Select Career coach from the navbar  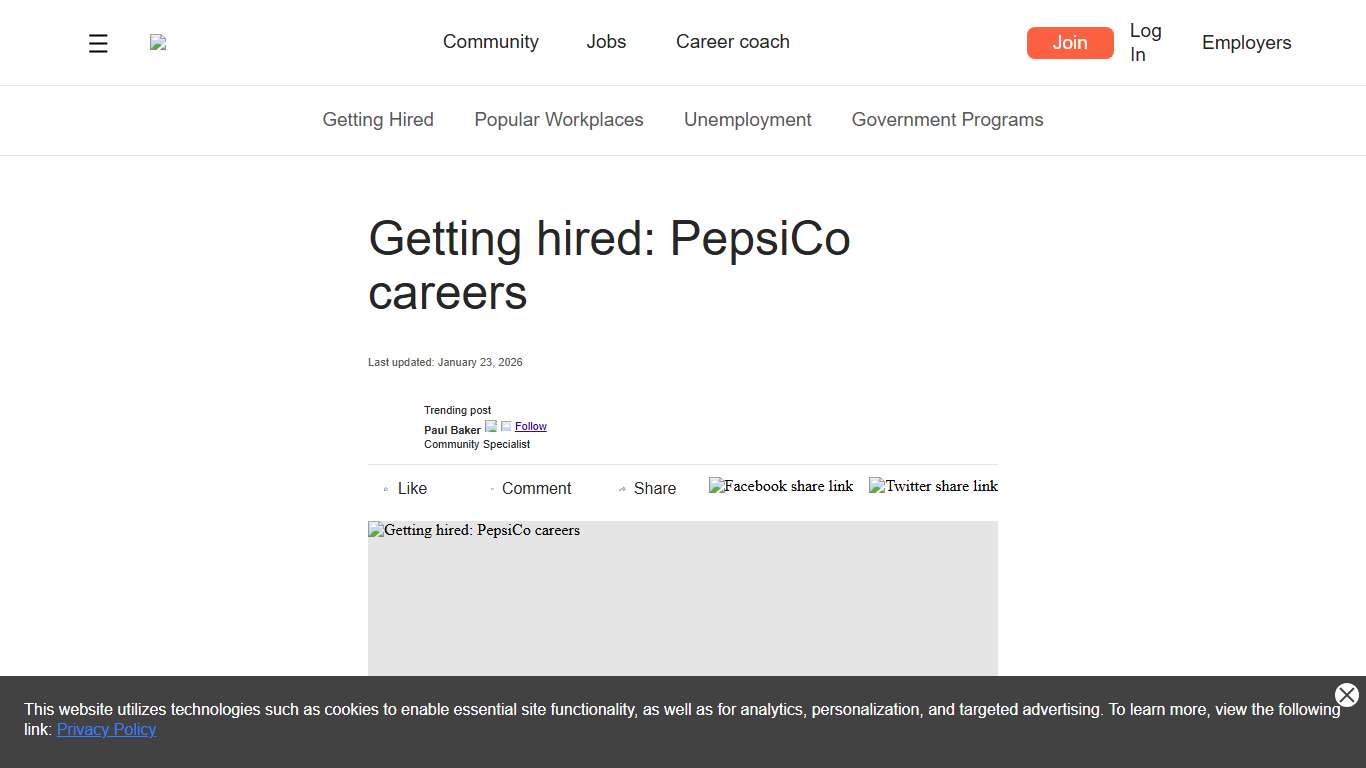tap(732, 42)
